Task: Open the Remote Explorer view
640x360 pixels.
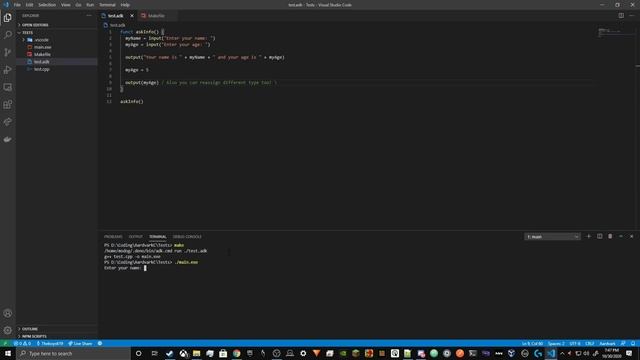Action: pyautogui.click(x=8, y=87)
